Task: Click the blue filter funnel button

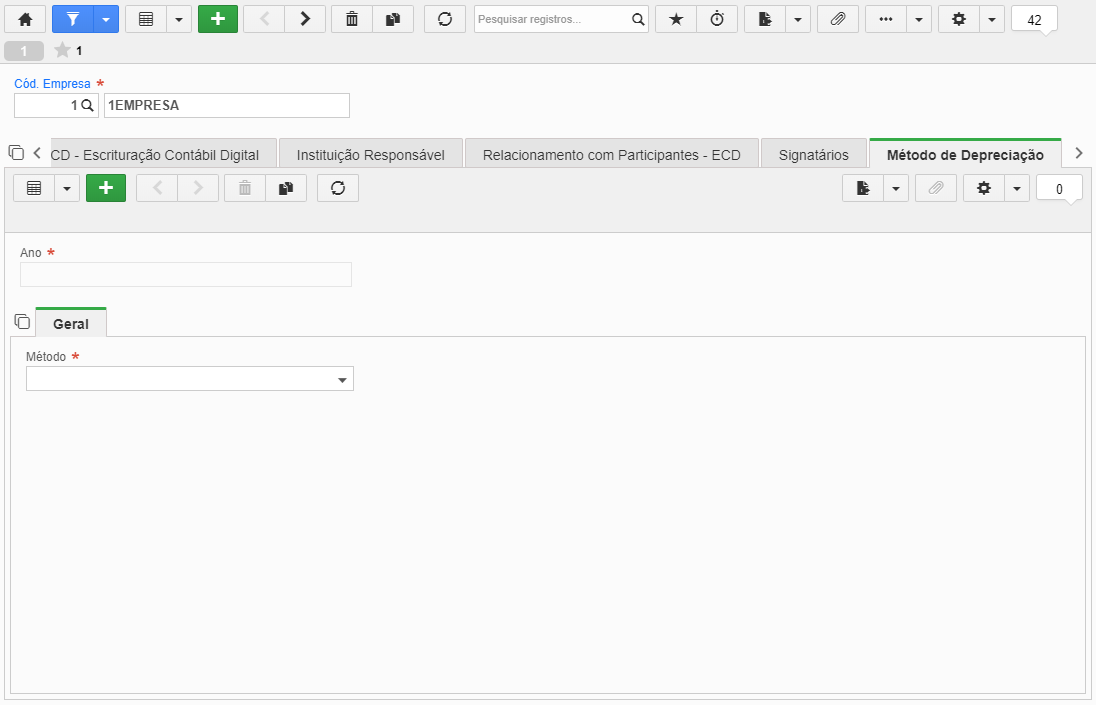Action: [73, 20]
